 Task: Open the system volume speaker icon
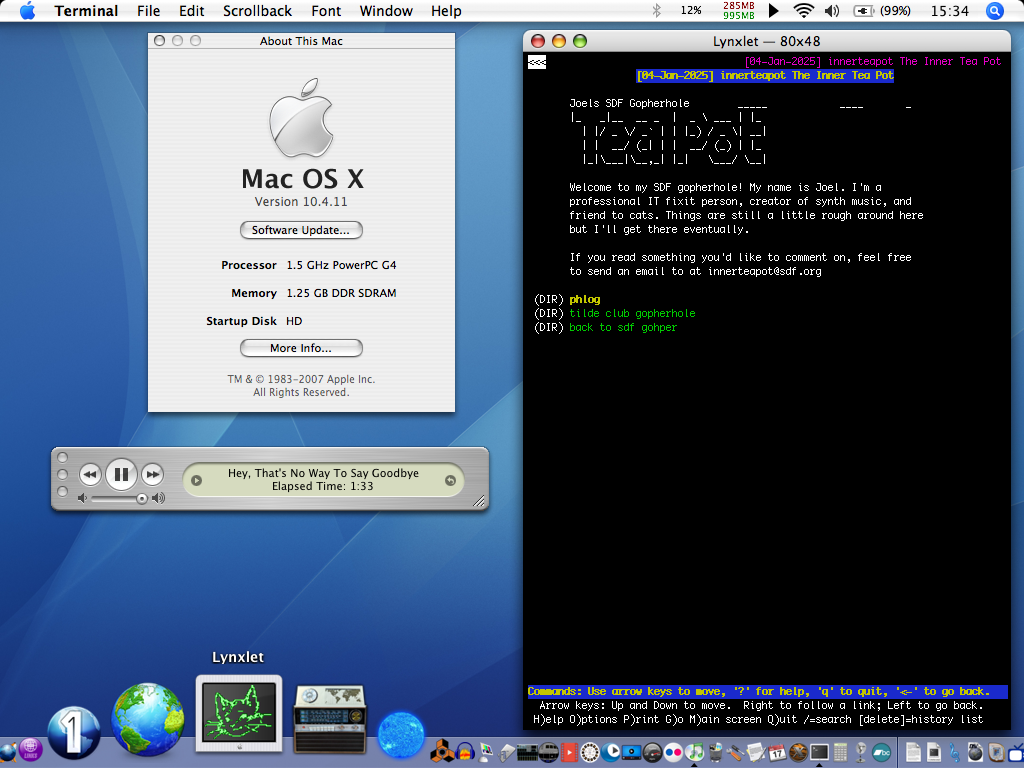coord(831,11)
